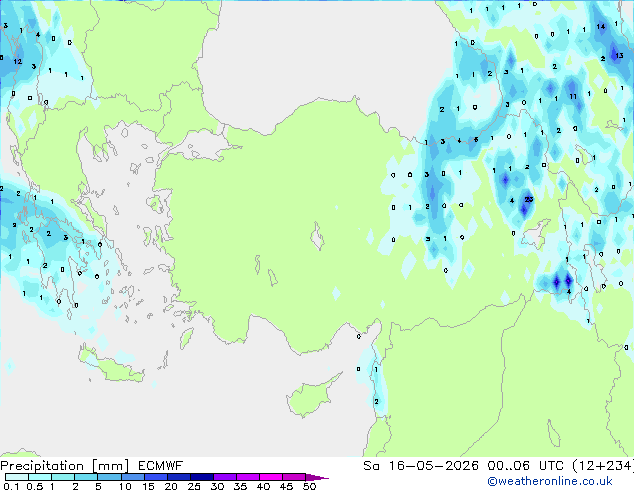This screenshot has width=634, height=490.
Task: Click the 20–25 mm legend color swatch
Action: (178, 477)
